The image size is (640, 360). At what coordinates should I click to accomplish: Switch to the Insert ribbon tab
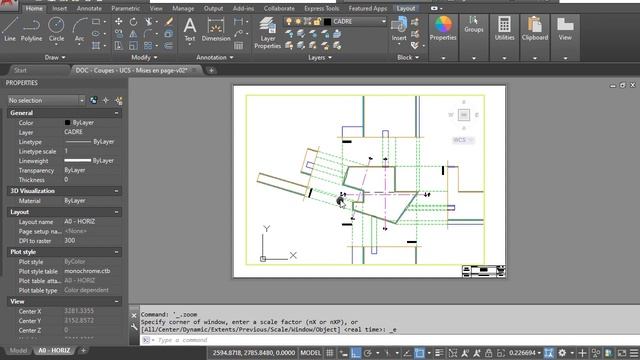point(60,9)
